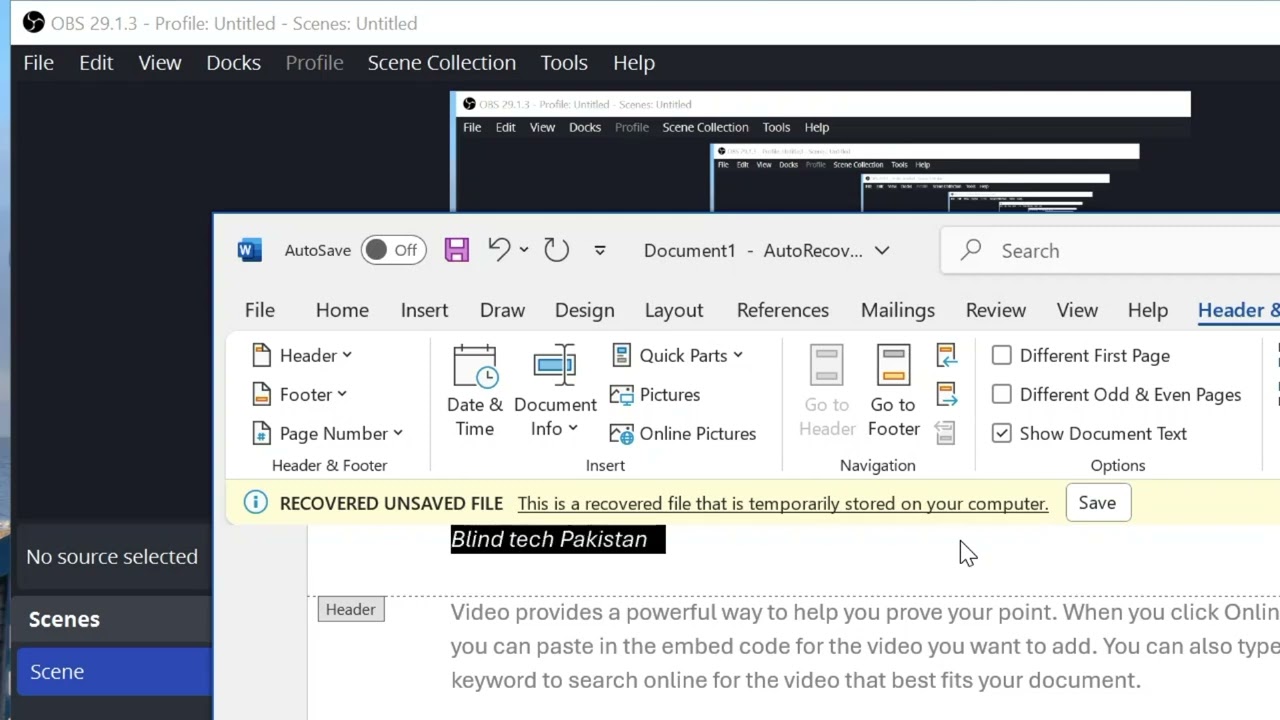Open the Draw tab
Viewport: 1280px width, 720px height.
coord(502,310)
